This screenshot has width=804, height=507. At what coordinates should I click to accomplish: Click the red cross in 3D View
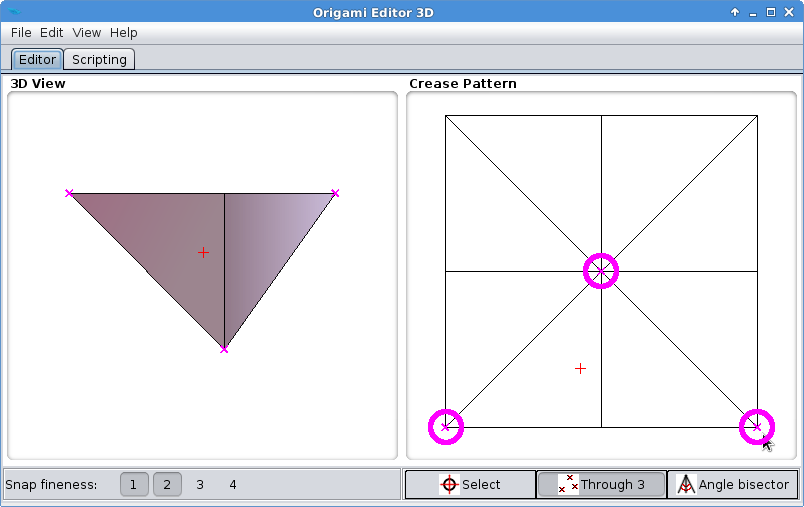click(x=204, y=253)
